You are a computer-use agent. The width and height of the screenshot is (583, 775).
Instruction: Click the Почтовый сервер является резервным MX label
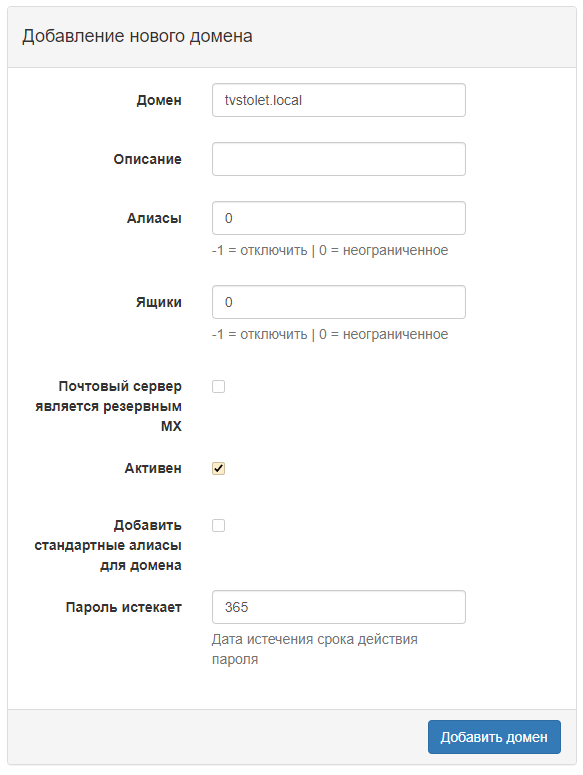click(x=108, y=406)
